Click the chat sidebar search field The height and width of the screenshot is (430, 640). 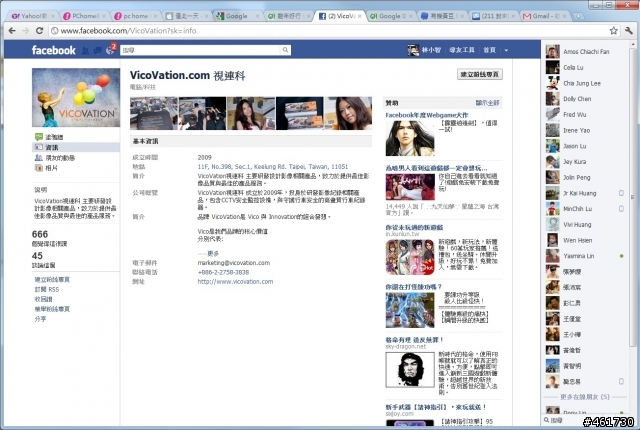pyautogui.click(x=585, y=420)
